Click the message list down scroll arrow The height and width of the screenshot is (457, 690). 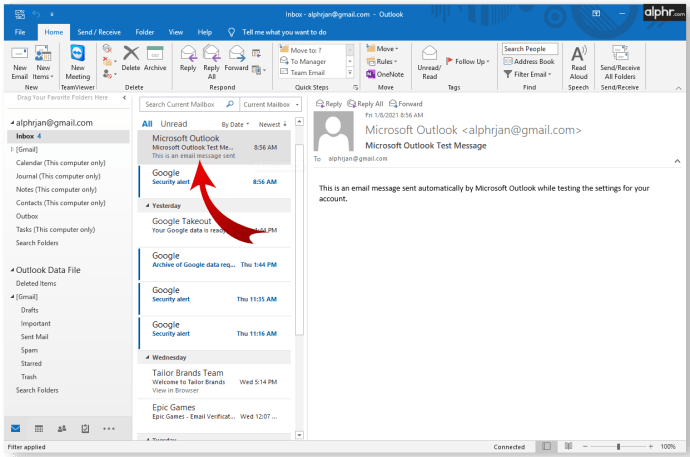(299, 435)
